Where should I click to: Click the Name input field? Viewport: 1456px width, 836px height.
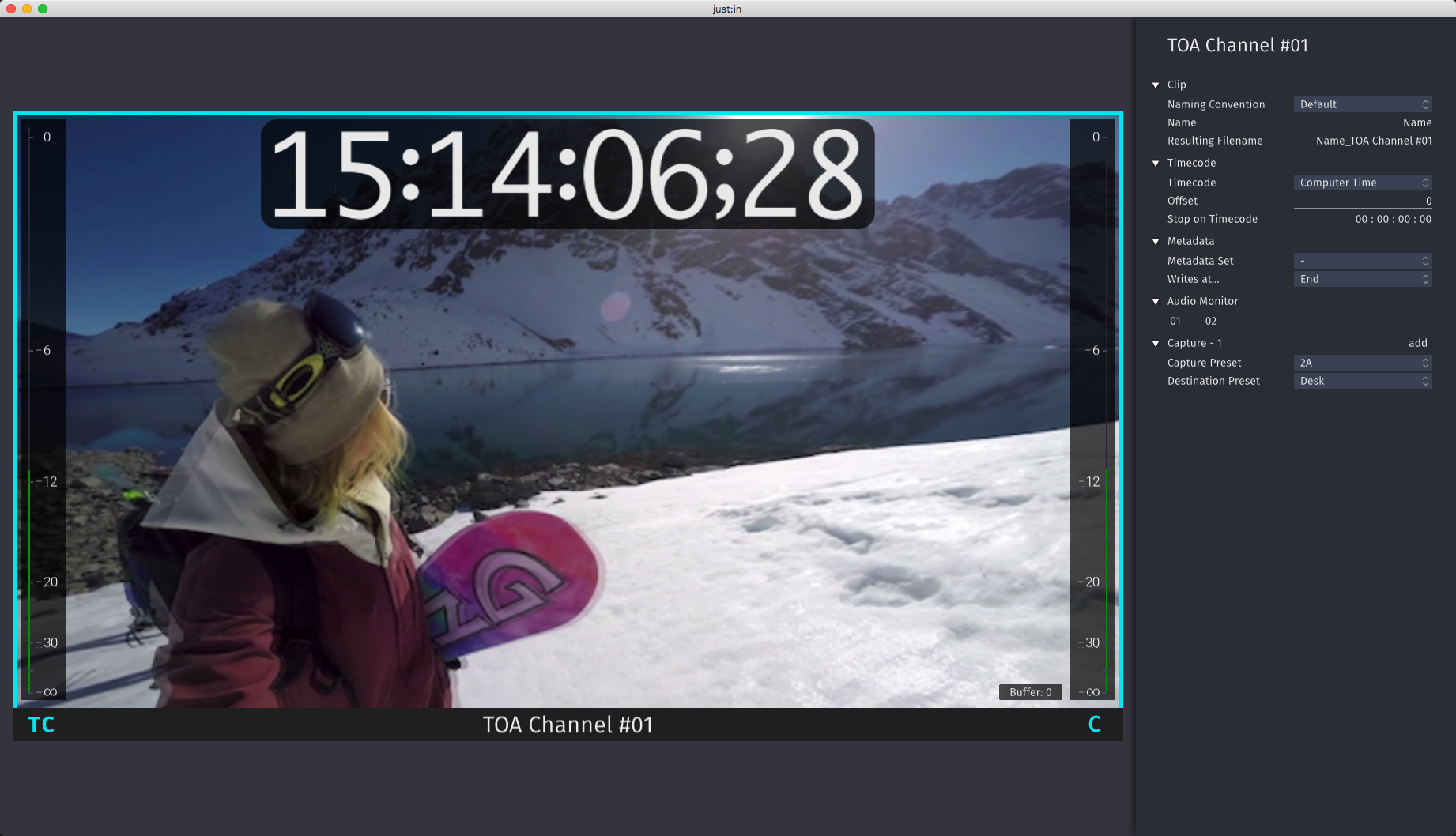1363,122
